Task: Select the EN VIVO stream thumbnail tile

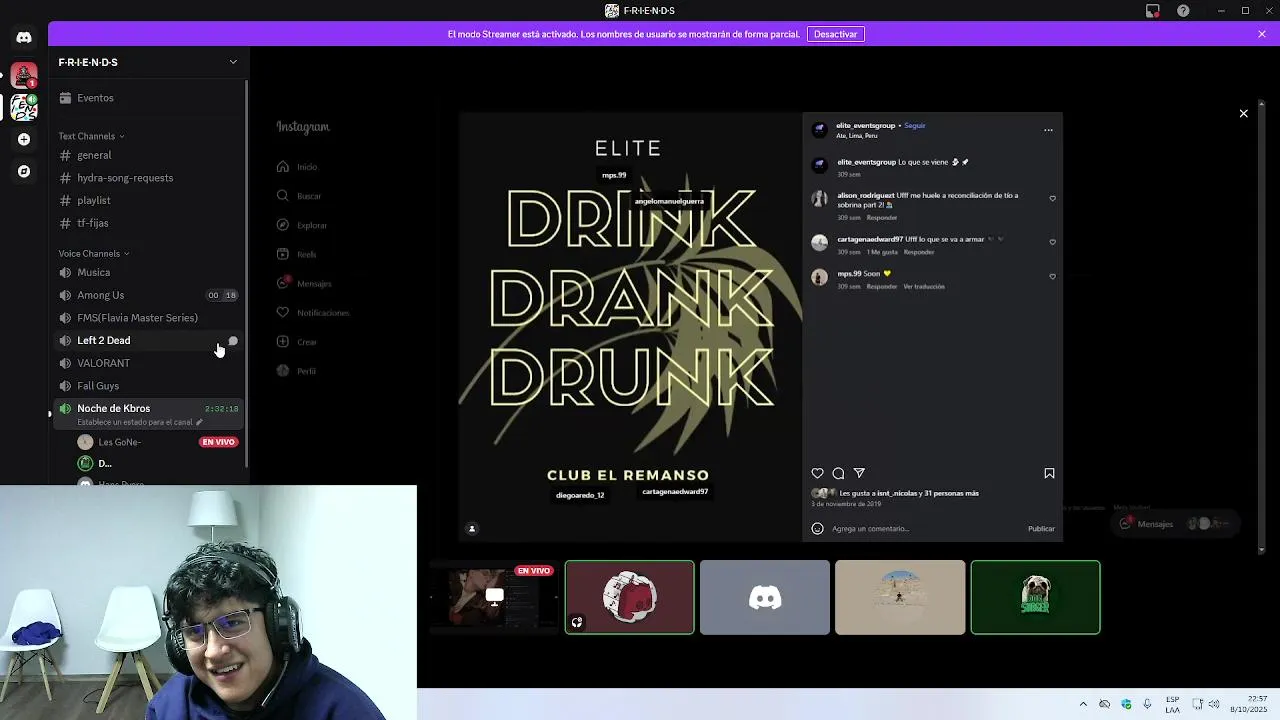Action: click(x=494, y=597)
